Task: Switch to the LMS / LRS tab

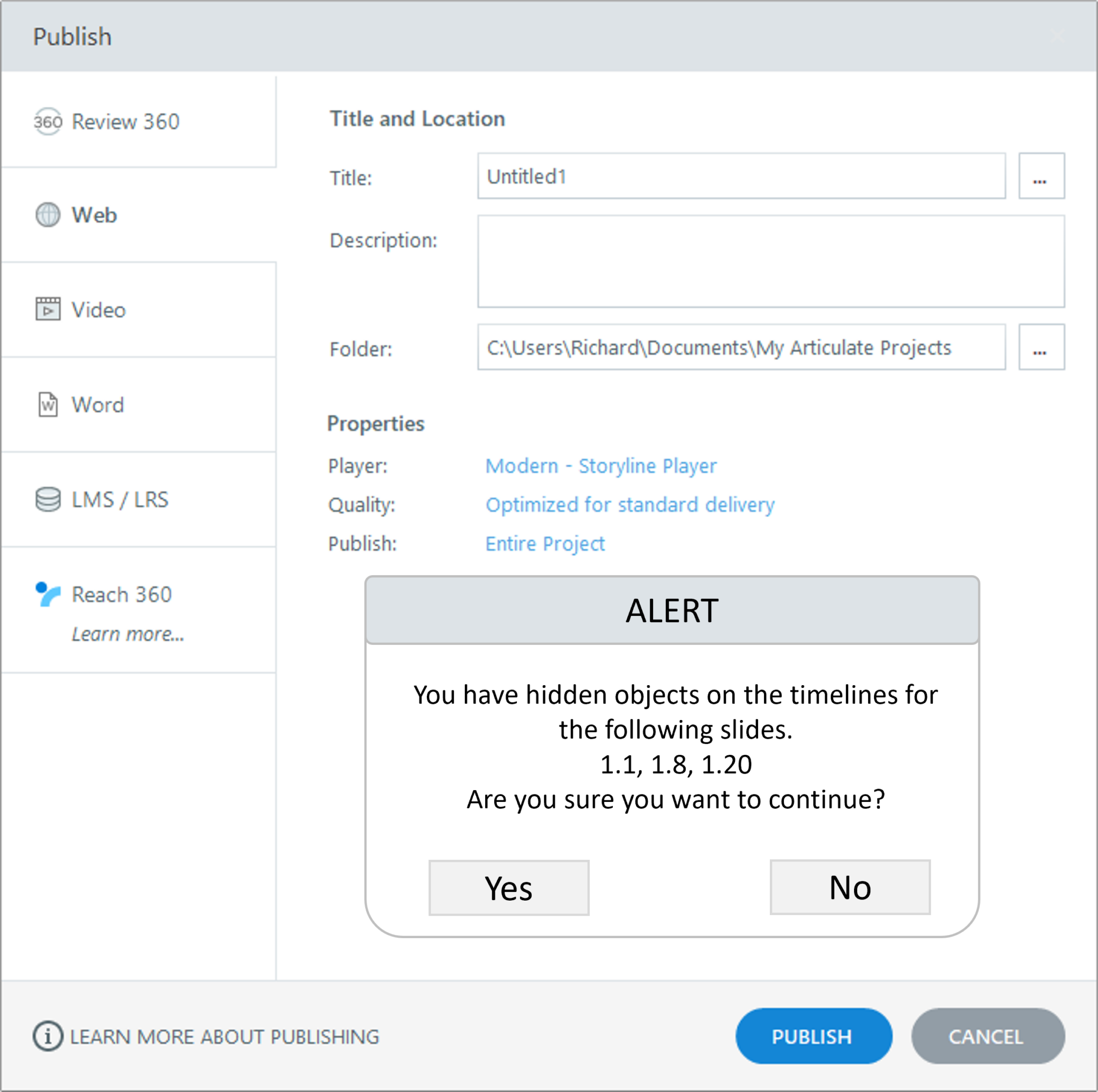Action: click(120, 500)
